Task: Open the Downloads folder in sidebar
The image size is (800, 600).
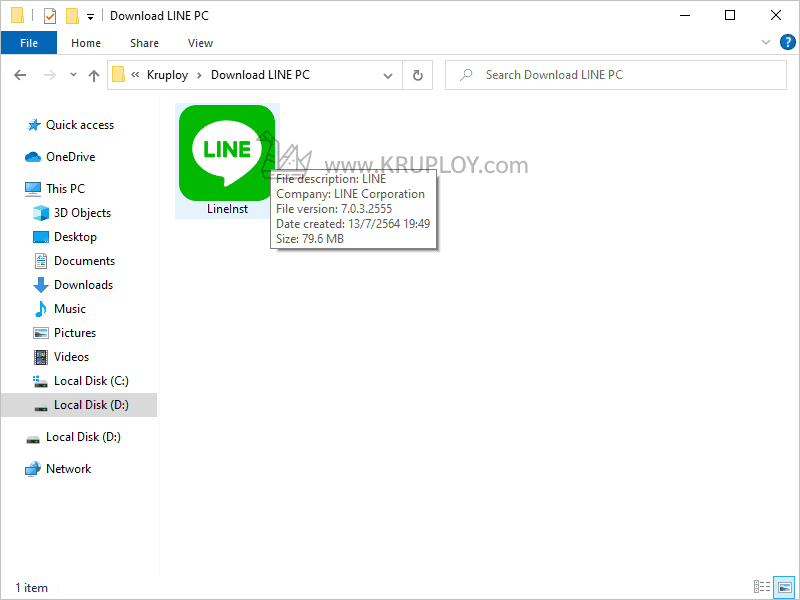Action: coord(83,285)
